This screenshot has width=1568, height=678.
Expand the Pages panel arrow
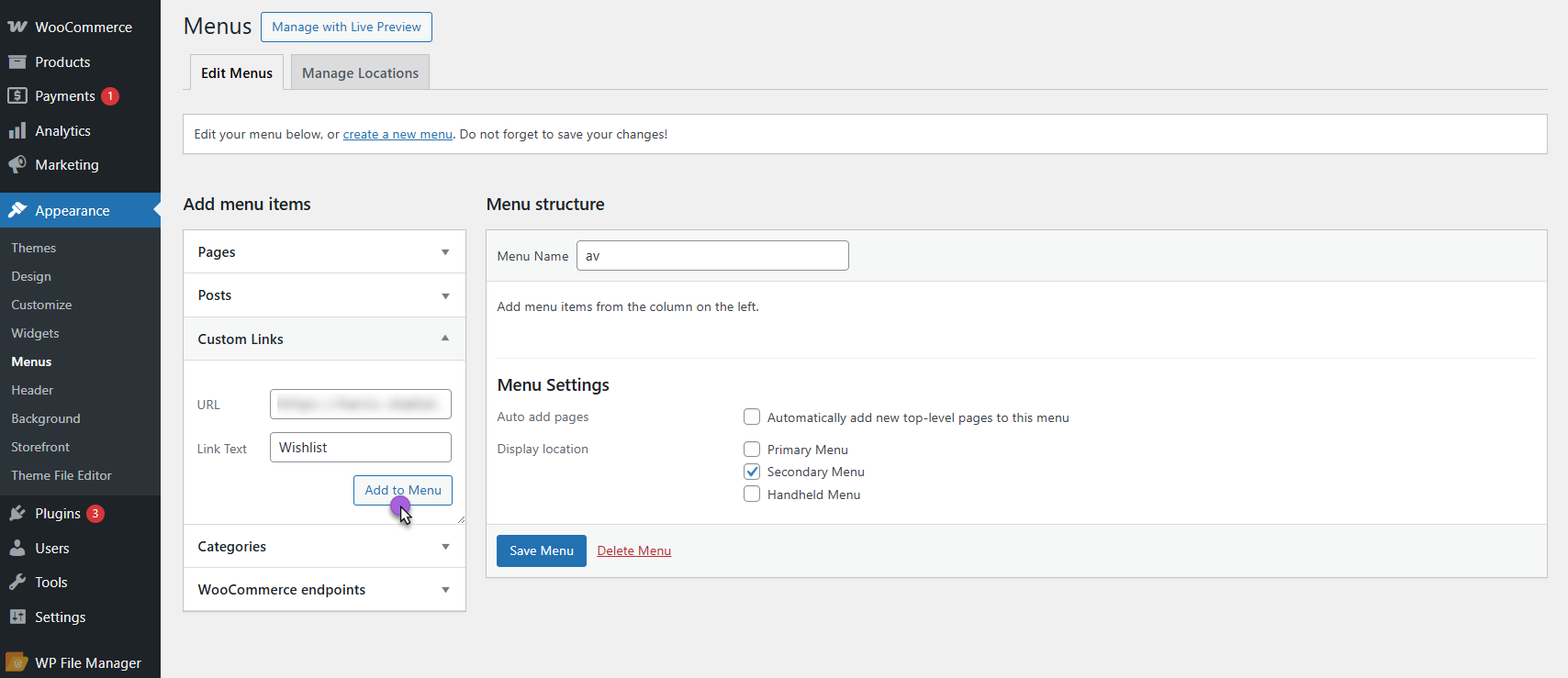(445, 252)
